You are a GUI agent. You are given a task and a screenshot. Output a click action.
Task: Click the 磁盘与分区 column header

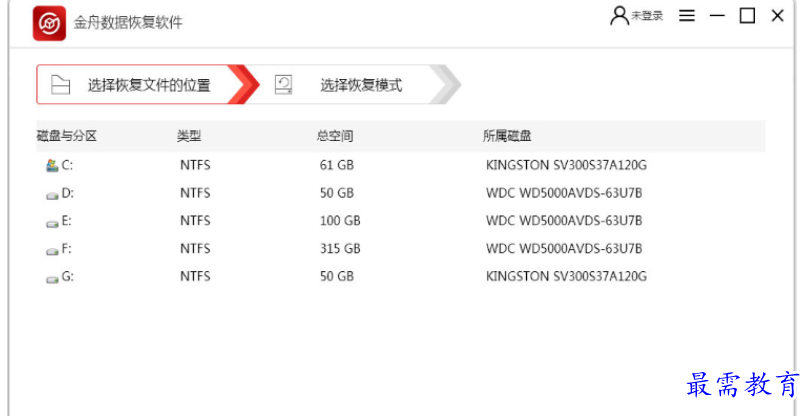[x=66, y=136]
